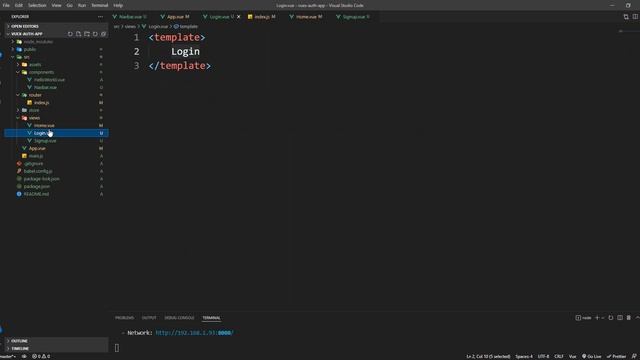Open the View menu
The width and height of the screenshot is (640, 360).
point(56,5)
